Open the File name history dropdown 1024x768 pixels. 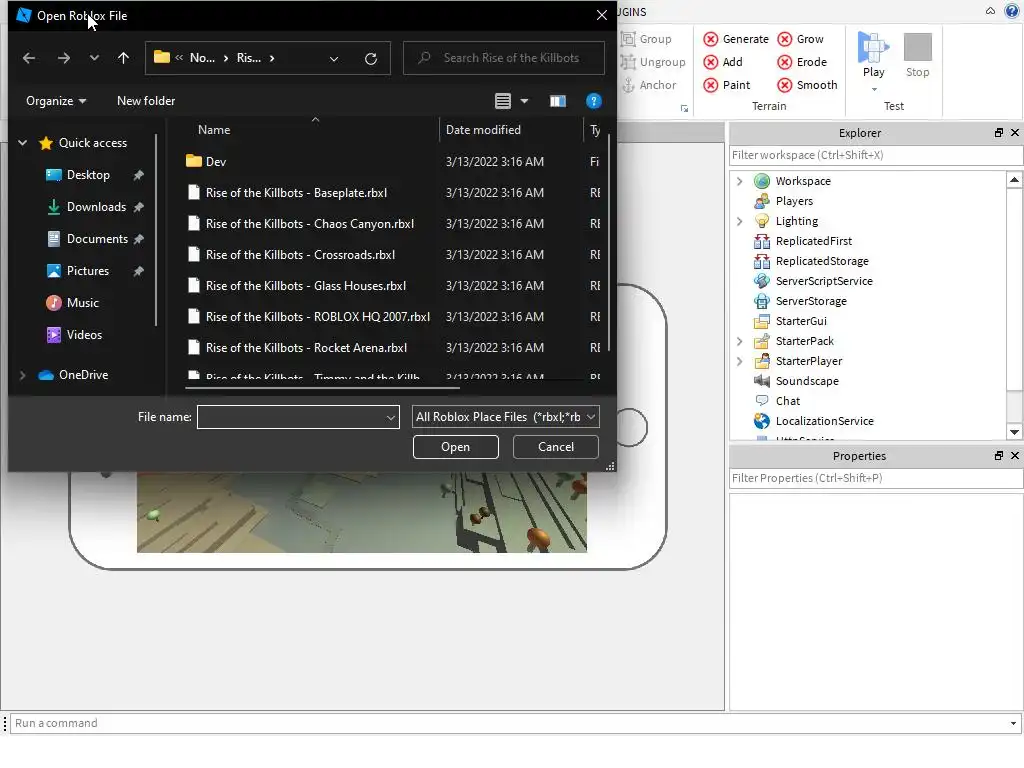[391, 417]
